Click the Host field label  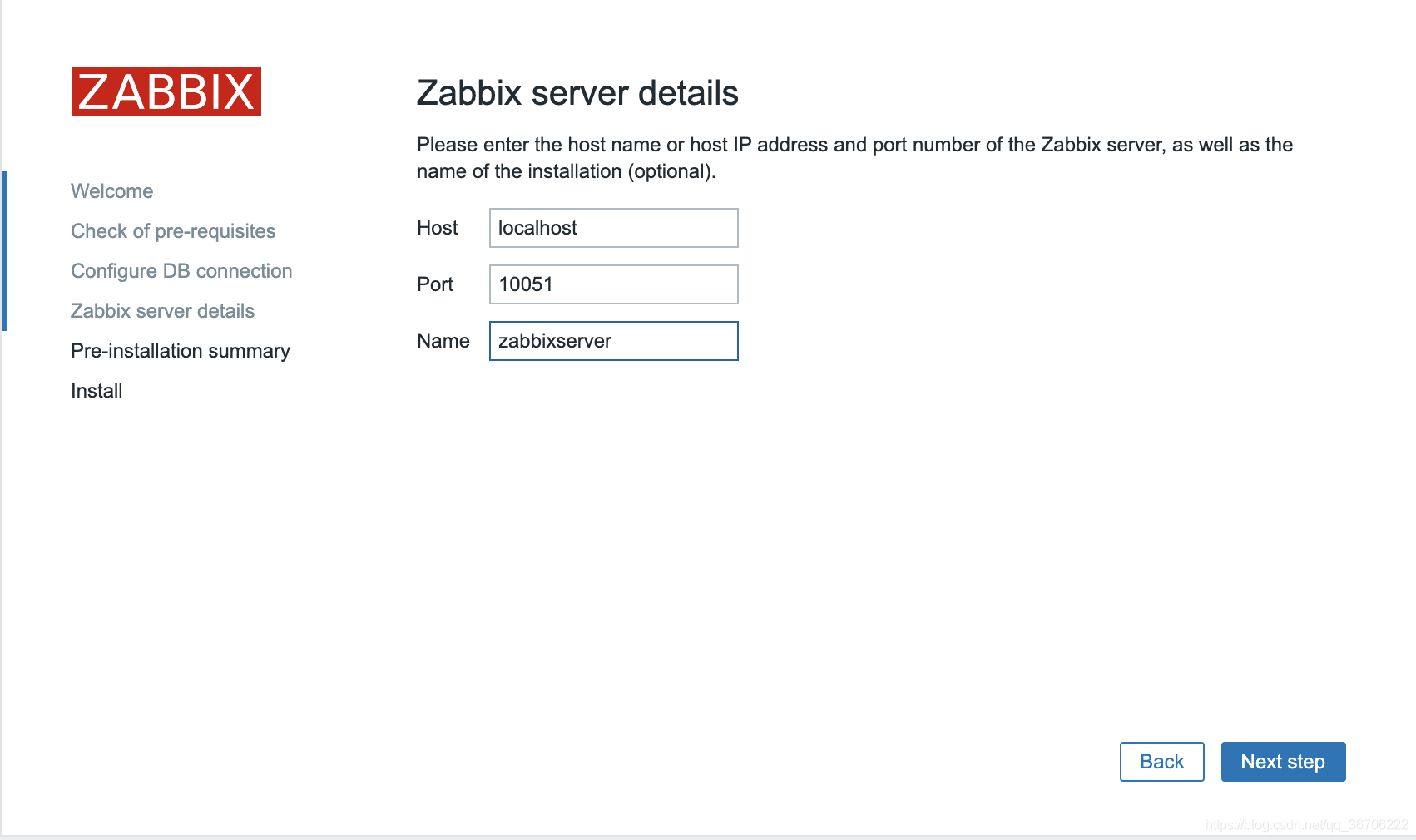(438, 228)
